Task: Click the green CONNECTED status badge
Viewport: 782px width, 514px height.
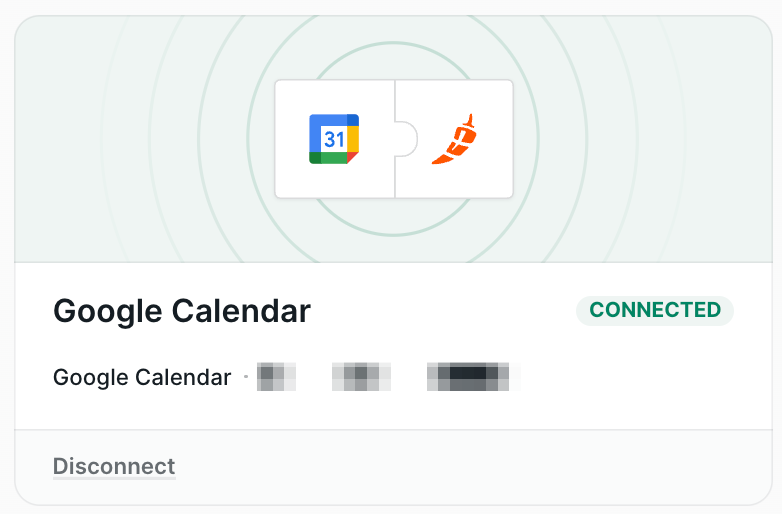Action: coord(655,310)
